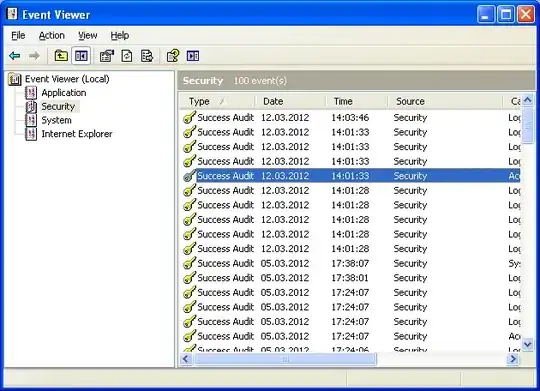This screenshot has width=540, height=391.
Task: Click the Internet Explorer log icon
Action: (x=31, y=134)
